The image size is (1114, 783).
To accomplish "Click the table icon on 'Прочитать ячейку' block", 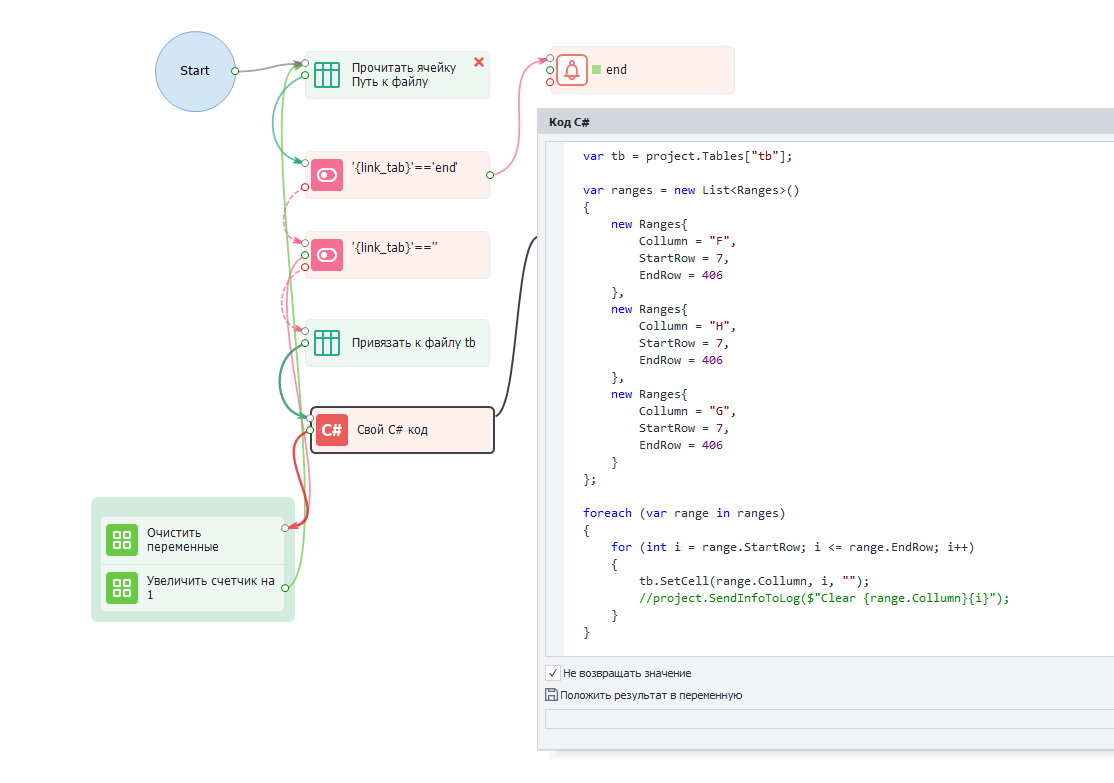I will pyautogui.click(x=327, y=75).
